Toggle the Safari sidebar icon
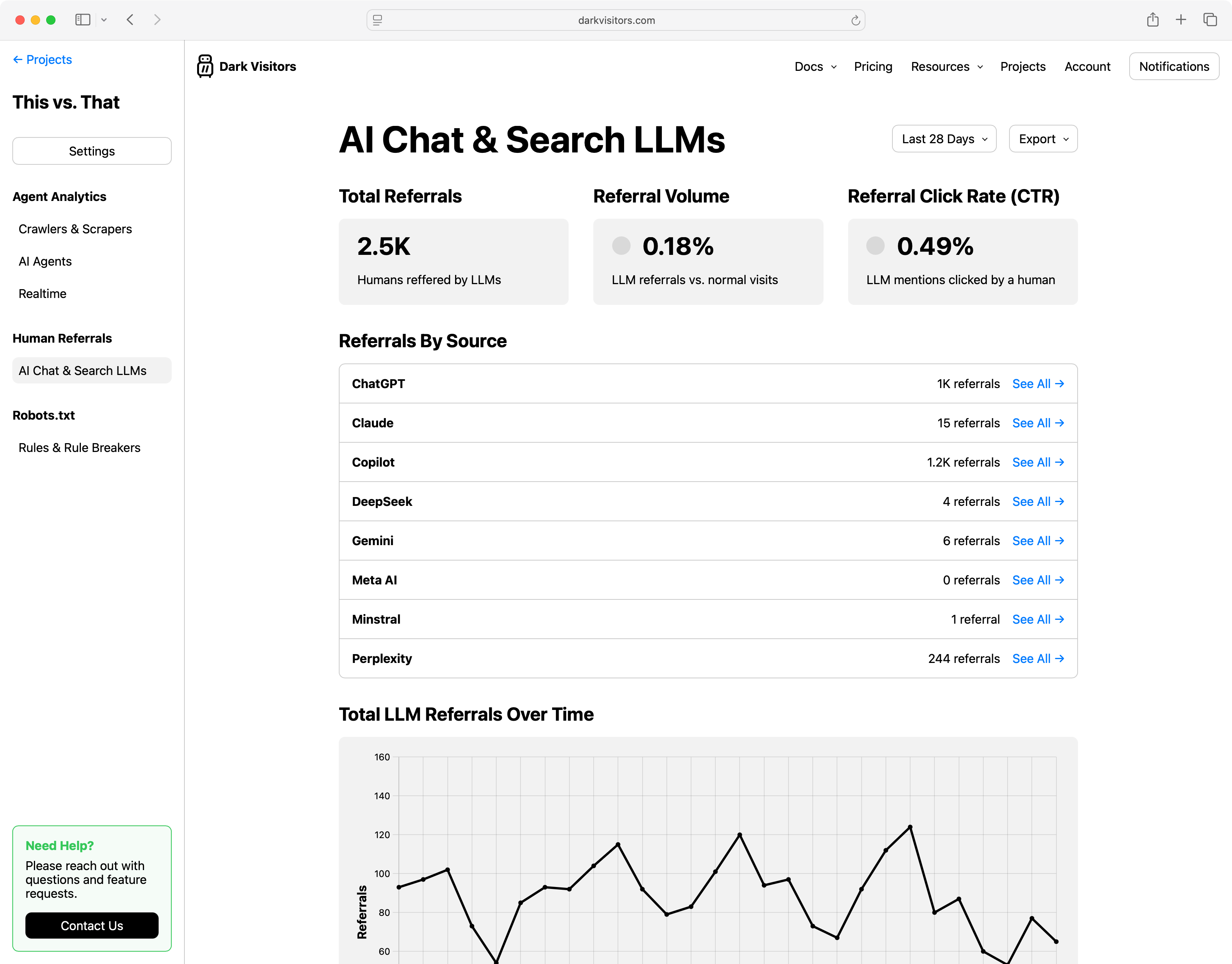This screenshot has height=964, width=1232. point(83,20)
